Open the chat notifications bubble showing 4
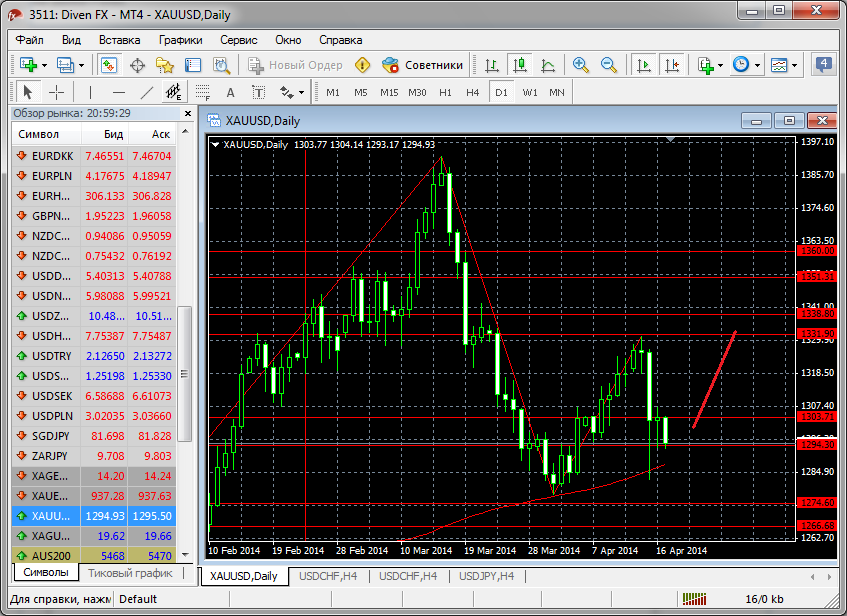The image size is (847, 616). [x=823, y=65]
